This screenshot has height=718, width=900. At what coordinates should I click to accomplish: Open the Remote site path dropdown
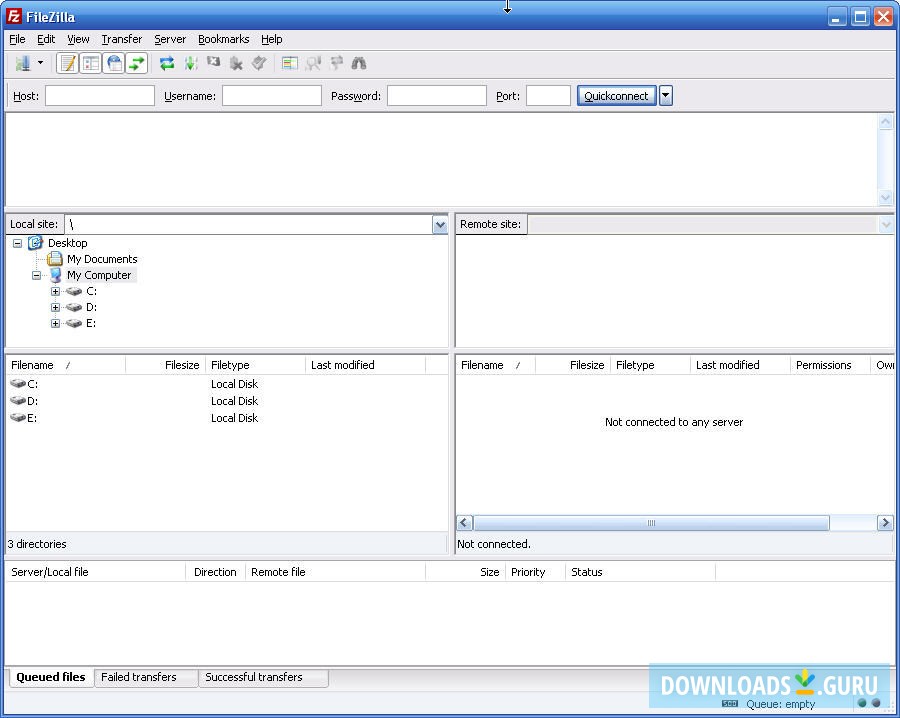(886, 225)
